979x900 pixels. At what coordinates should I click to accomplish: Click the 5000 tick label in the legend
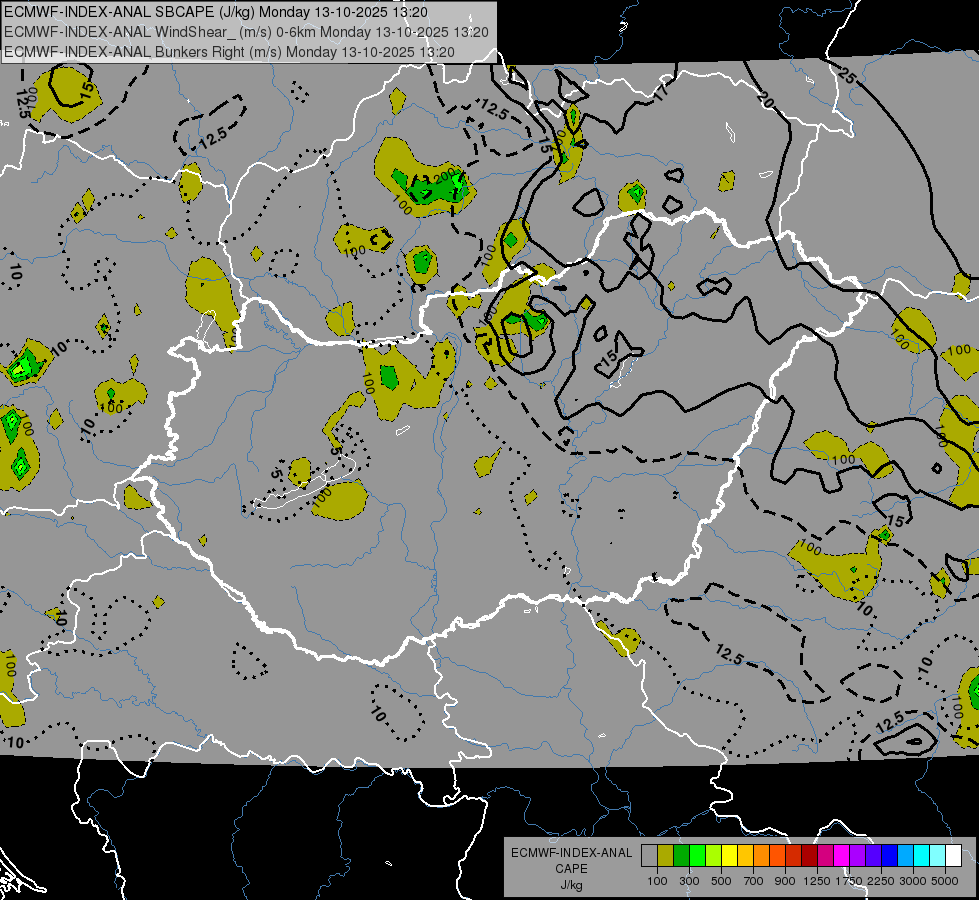(945, 881)
